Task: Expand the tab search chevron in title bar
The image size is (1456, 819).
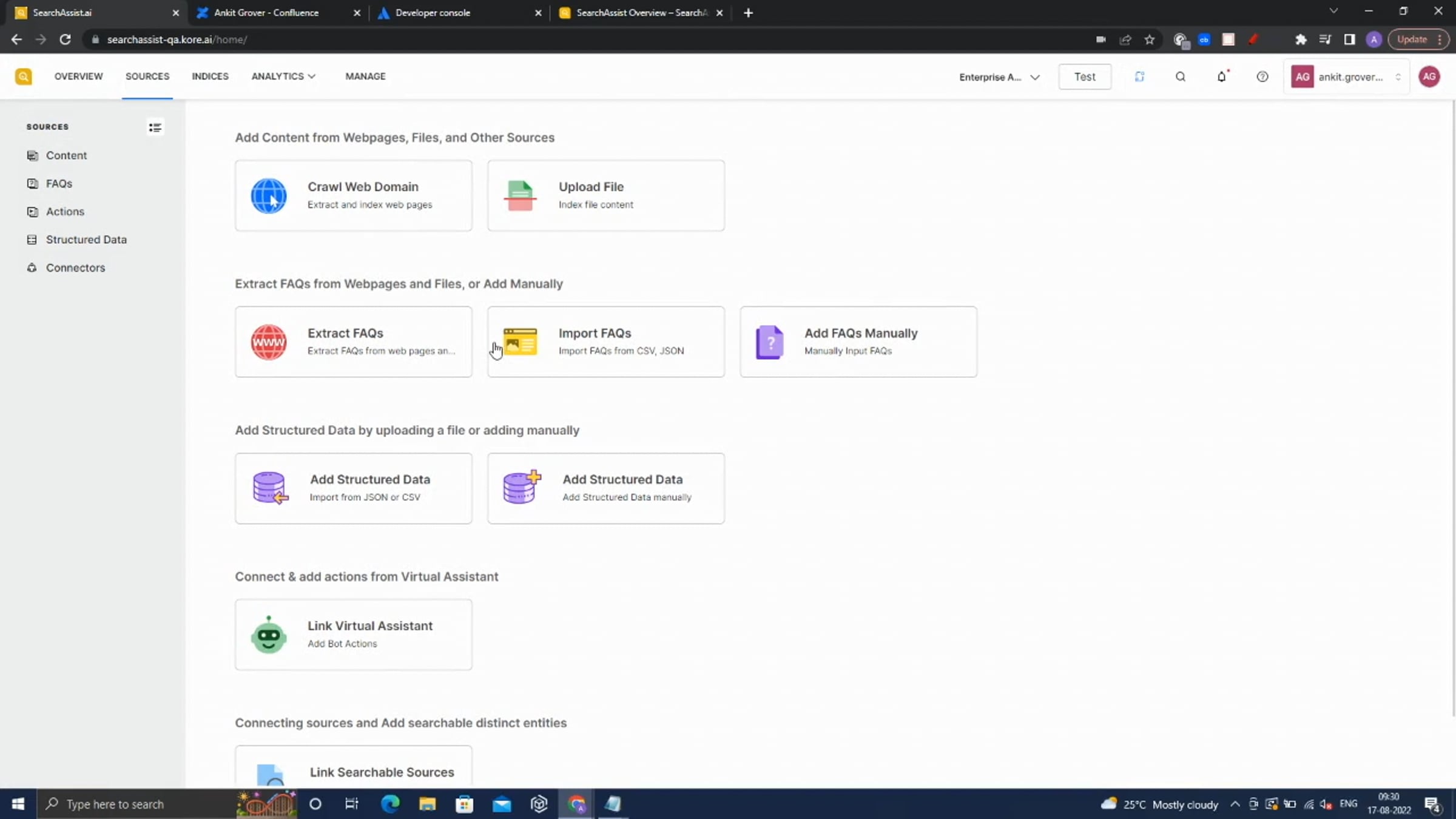Action: (1333, 11)
